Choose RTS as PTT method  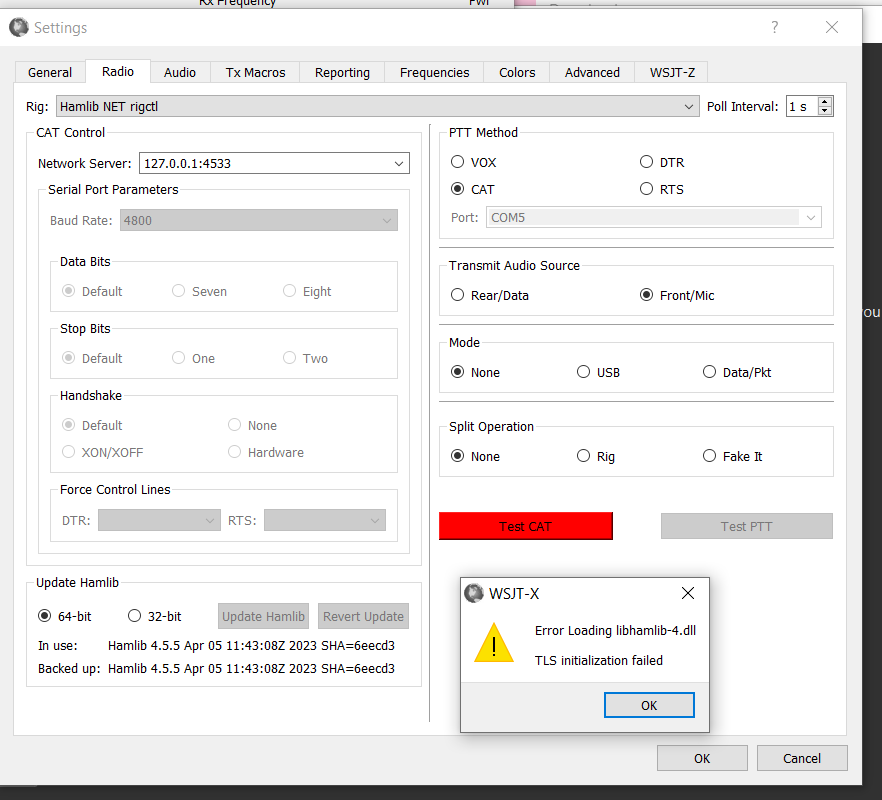[x=662, y=190]
